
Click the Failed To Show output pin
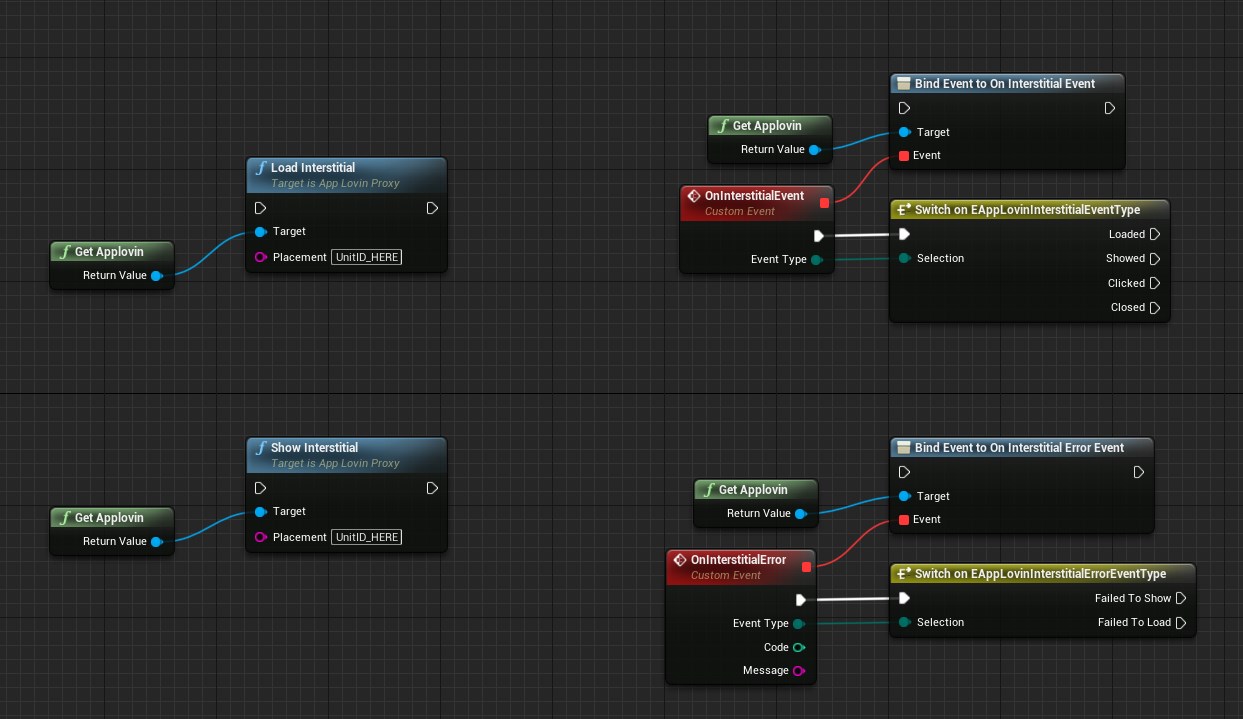pyautogui.click(x=1180, y=598)
